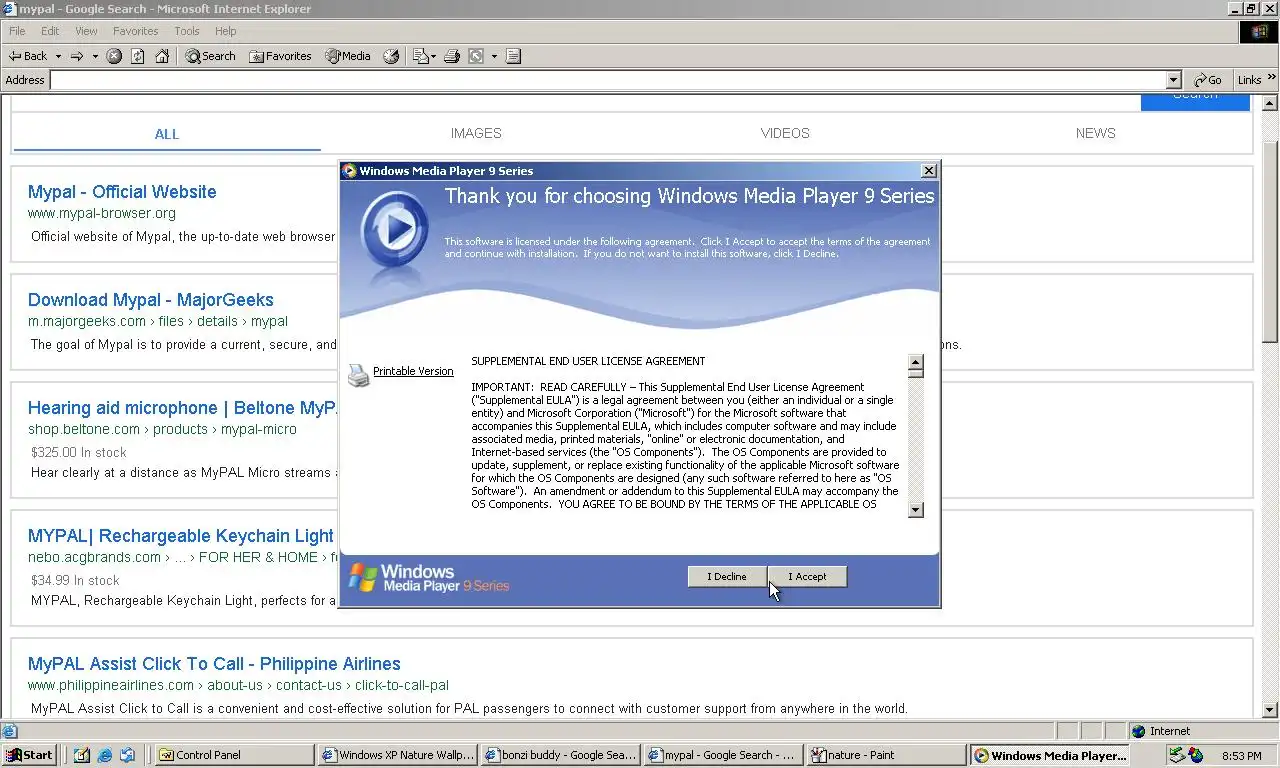The image size is (1280, 768).
Task: Open the dropdown arrow before the Discuss icon
Action: click(x=494, y=56)
